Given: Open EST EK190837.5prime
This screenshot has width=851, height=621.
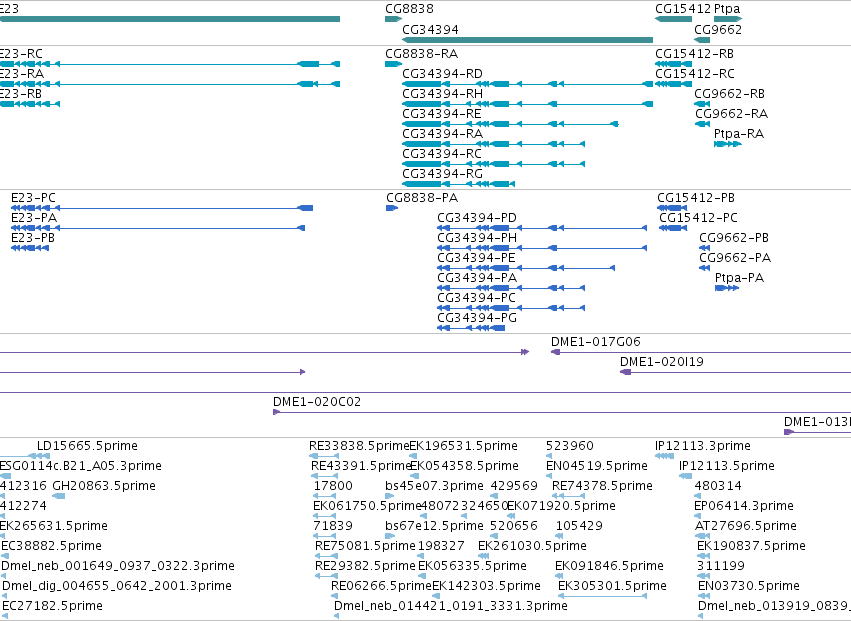Looking at the screenshot, I should tap(751, 546).
